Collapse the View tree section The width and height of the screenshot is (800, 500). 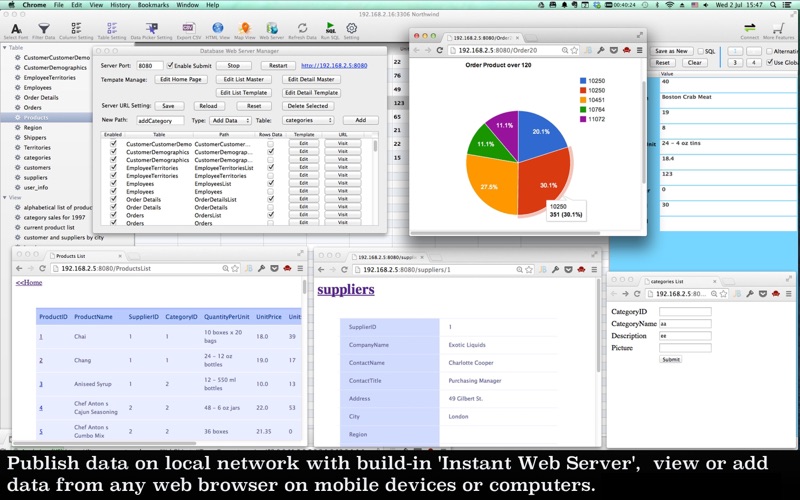point(5,197)
